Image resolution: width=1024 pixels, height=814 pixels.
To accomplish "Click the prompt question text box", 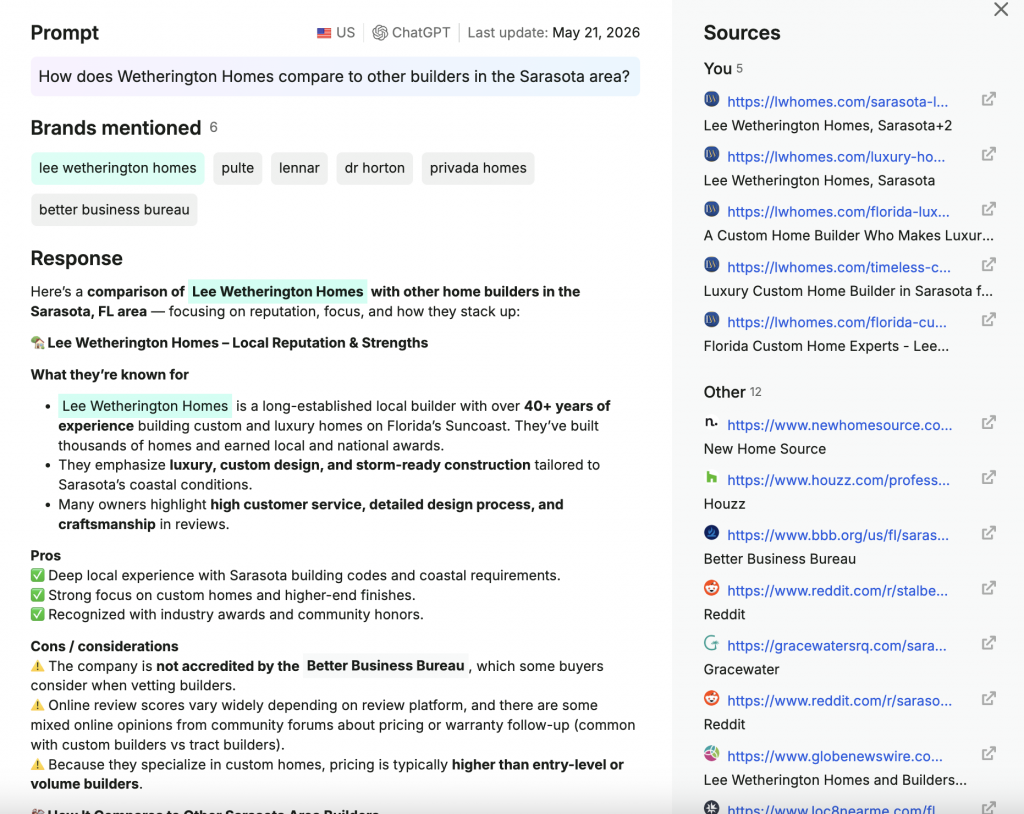I will [x=335, y=76].
